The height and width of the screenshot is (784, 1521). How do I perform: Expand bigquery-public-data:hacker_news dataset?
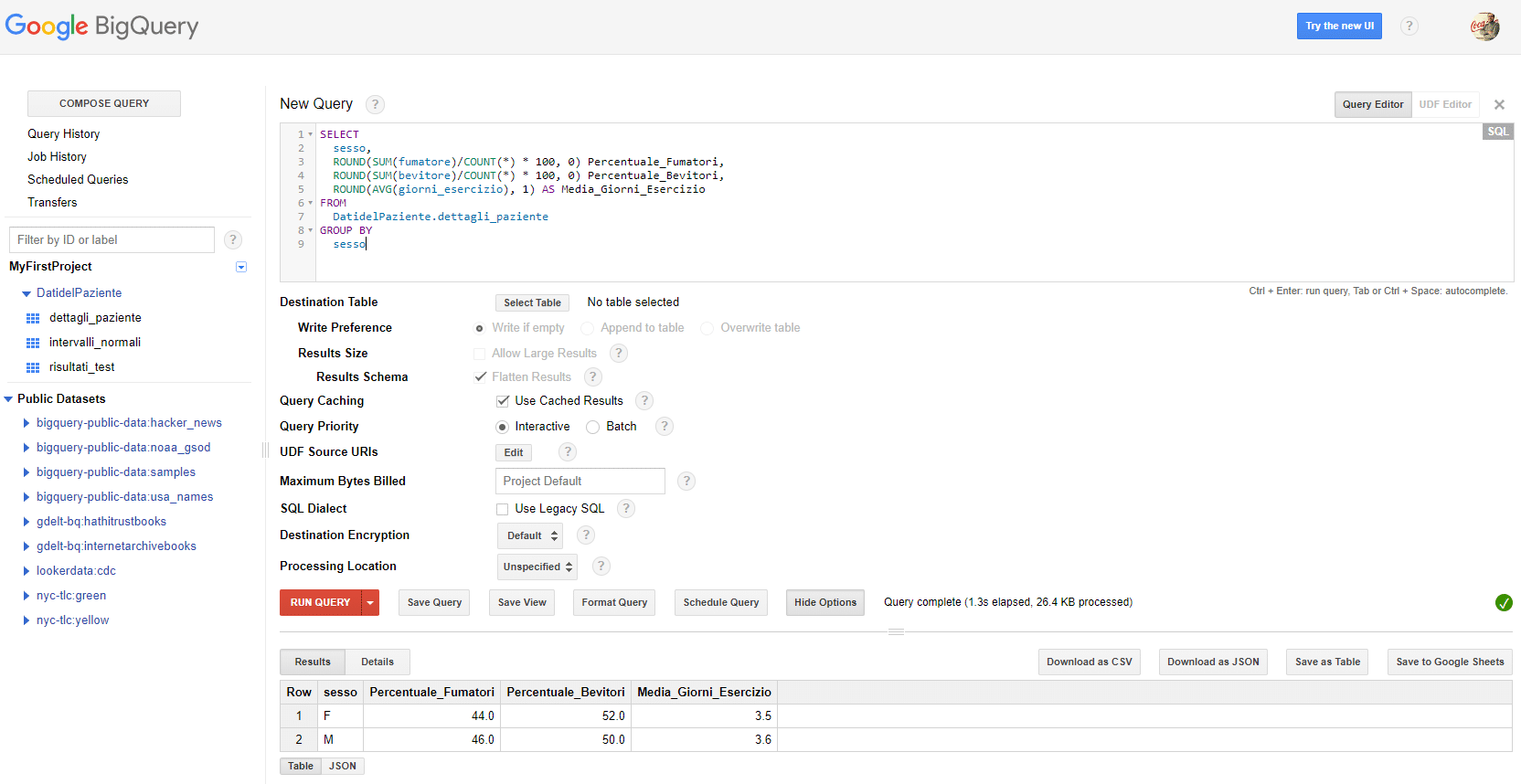click(27, 423)
